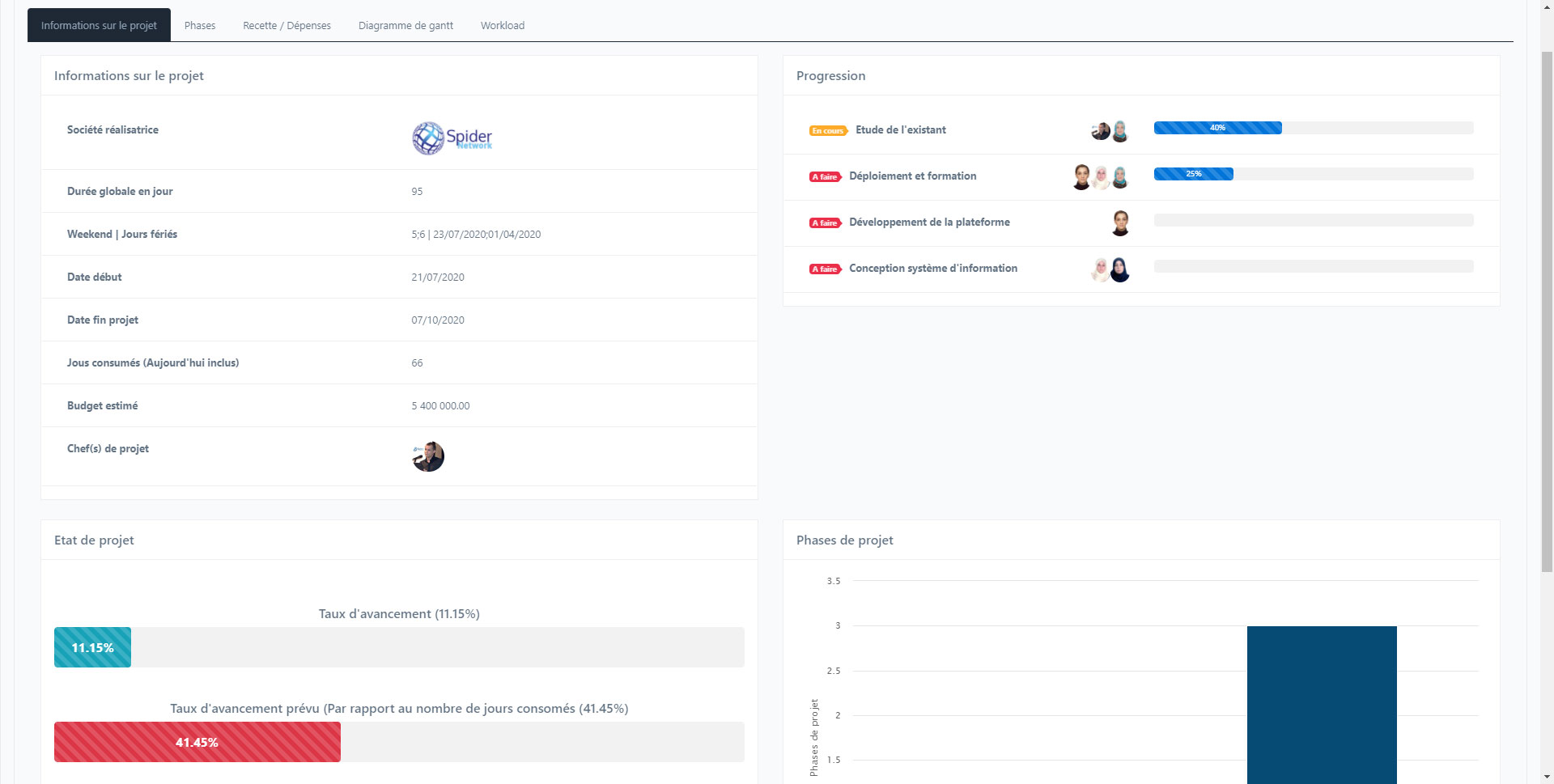Open the Déploiement et formation phase
Viewport: 1554px width, 784px height.
click(912, 176)
